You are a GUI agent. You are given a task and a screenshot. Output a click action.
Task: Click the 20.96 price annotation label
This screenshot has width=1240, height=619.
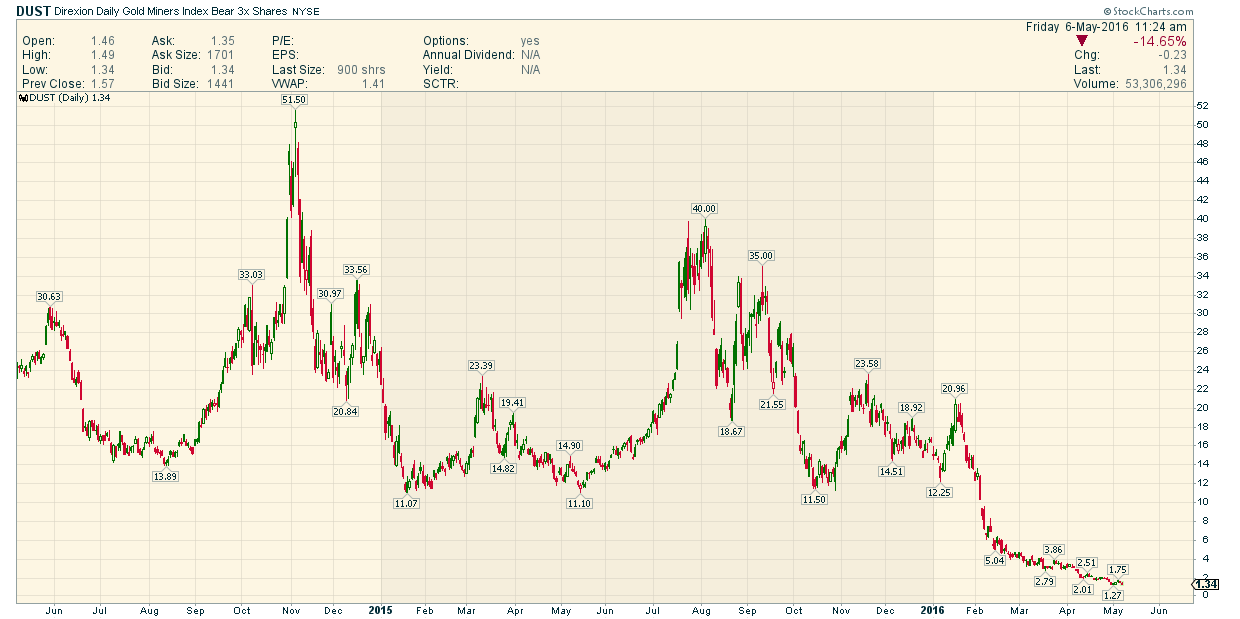coord(954,388)
